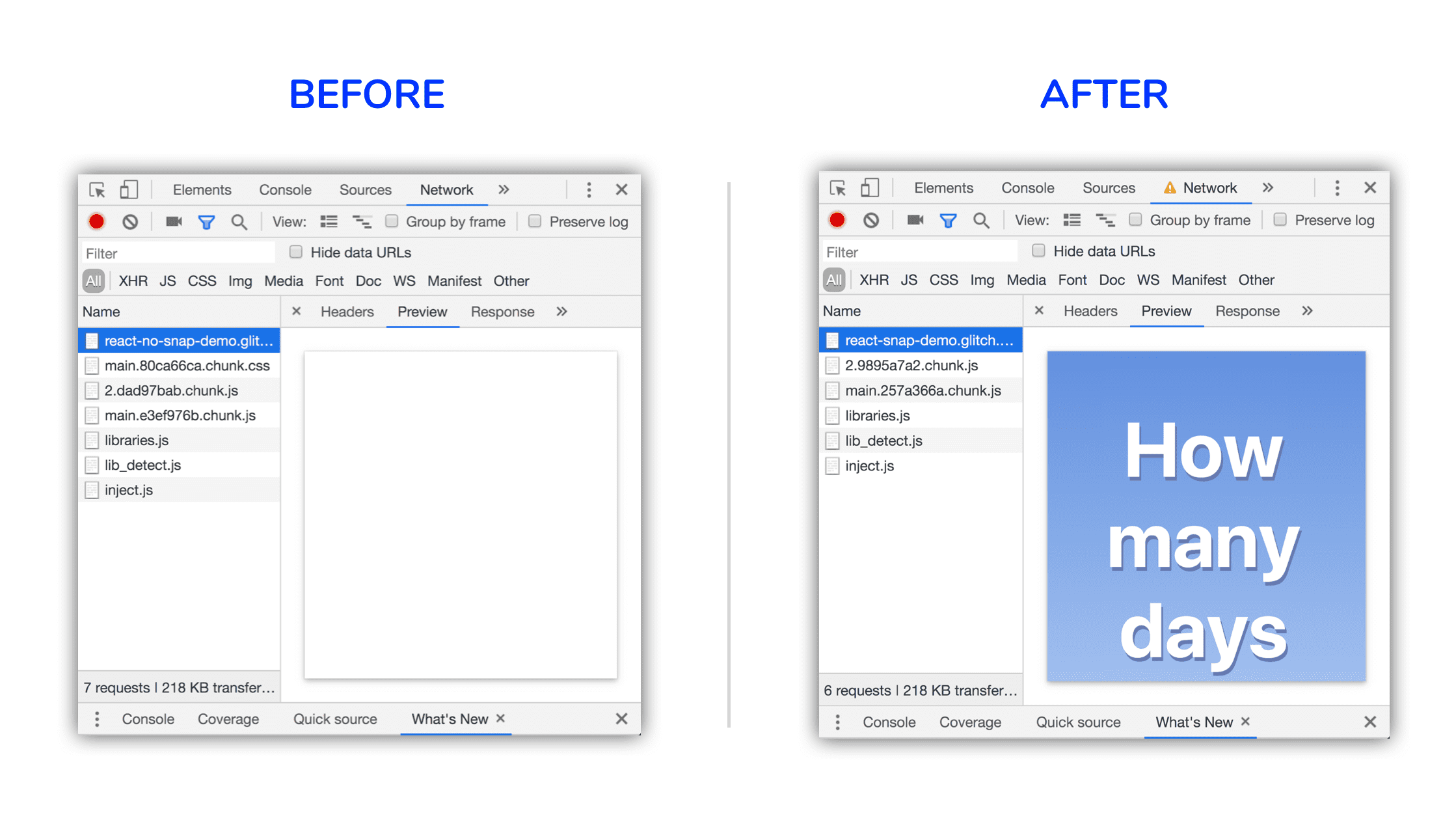Expand the Response column expander in AFTER panel
This screenshot has height=820, width=1456.
1307,312
